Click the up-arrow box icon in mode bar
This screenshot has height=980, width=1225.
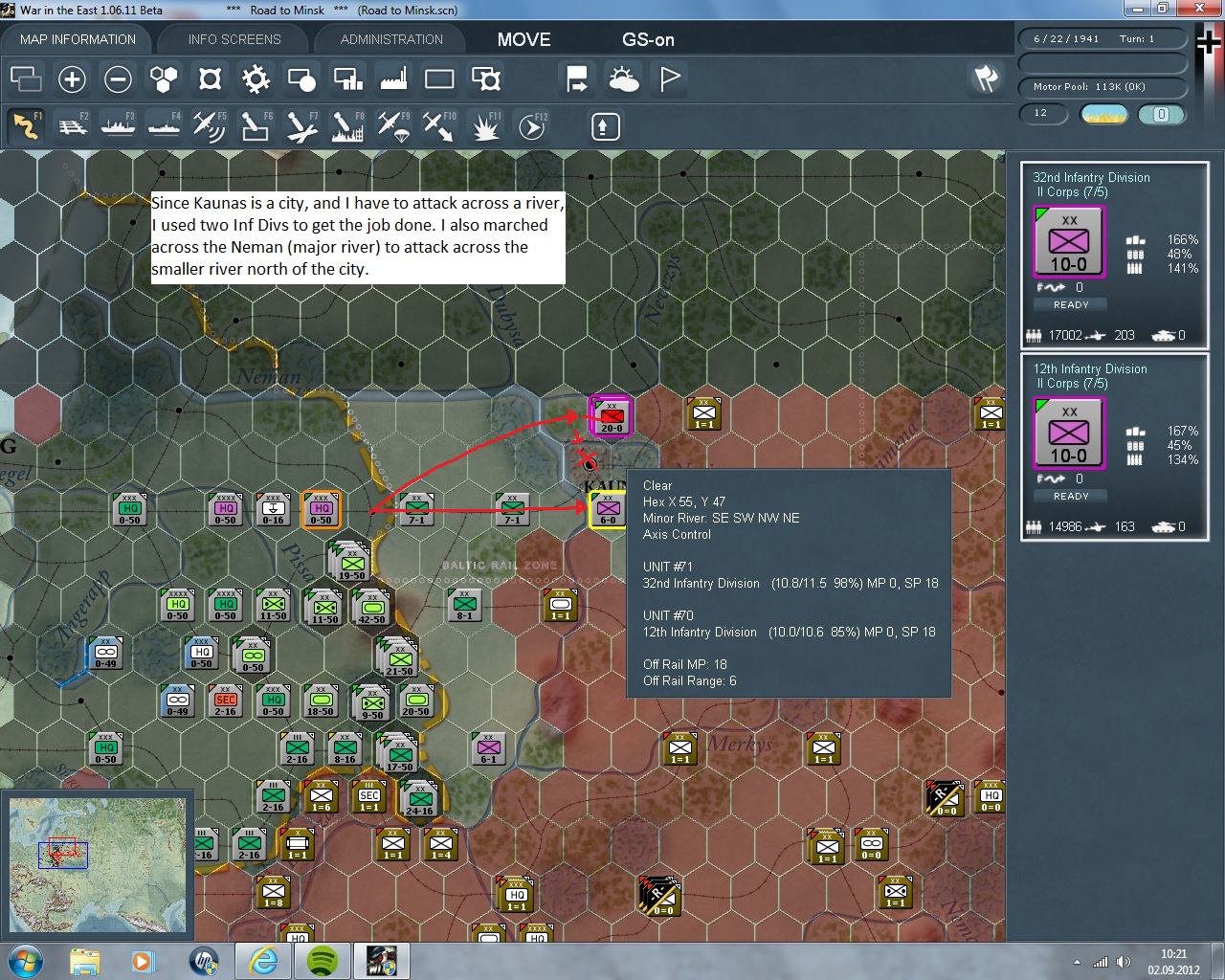coord(605,126)
